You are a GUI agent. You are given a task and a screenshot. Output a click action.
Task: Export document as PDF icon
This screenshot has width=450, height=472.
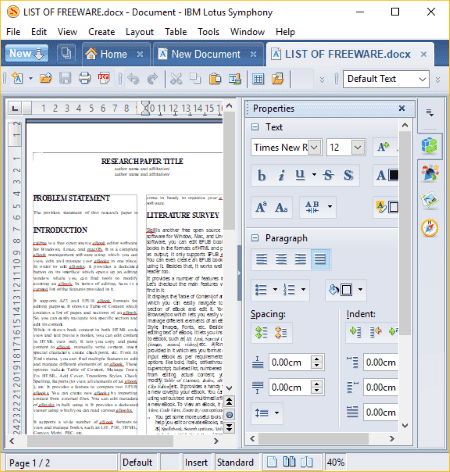pyautogui.click(x=104, y=79)
